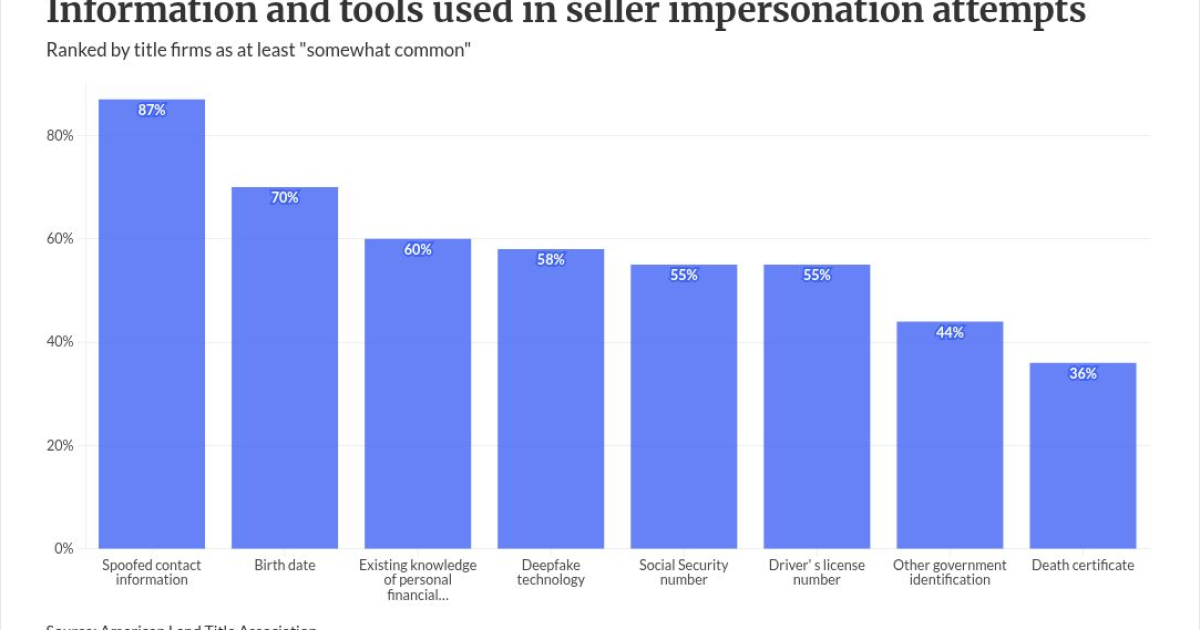Screen dimensions: 1200x630
Task: Click the 58% value label
Action: pos(550,260)
